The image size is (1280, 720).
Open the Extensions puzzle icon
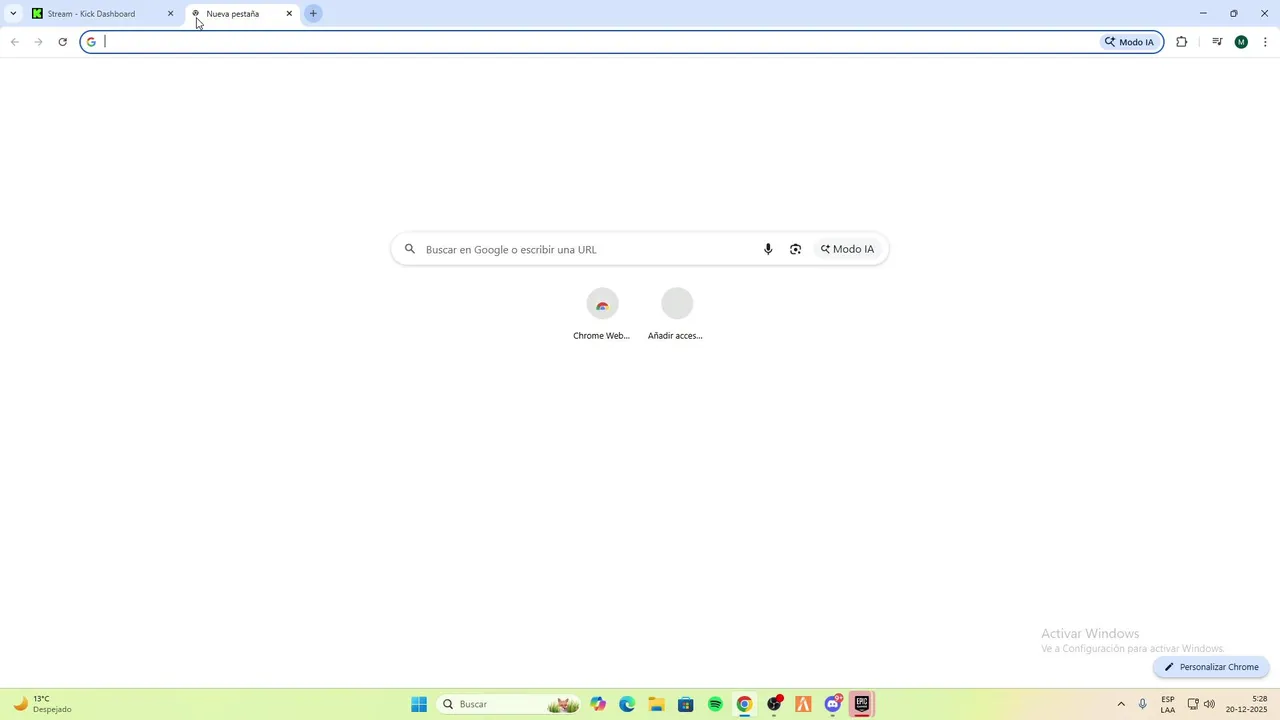[1182, 42]
